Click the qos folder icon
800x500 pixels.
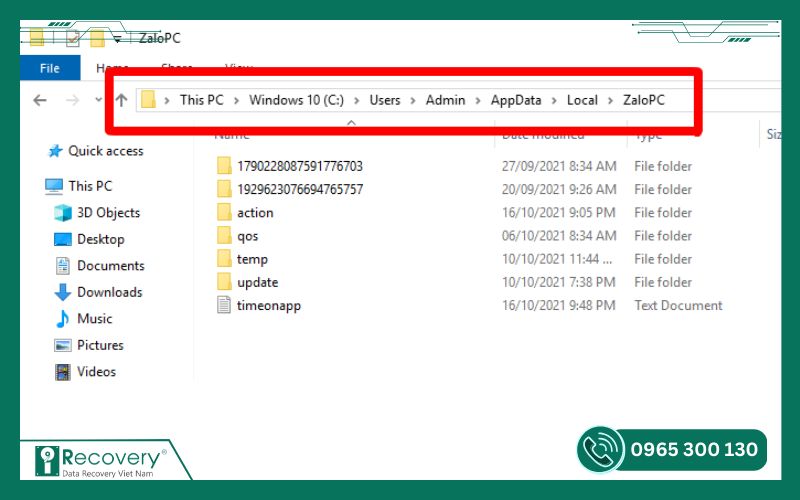(x=224, y=236)
